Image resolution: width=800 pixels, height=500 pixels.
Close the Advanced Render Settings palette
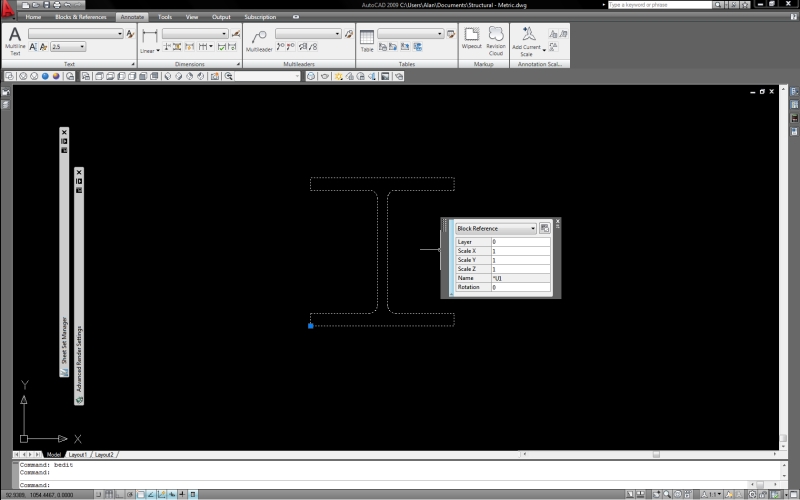point(79,172)
